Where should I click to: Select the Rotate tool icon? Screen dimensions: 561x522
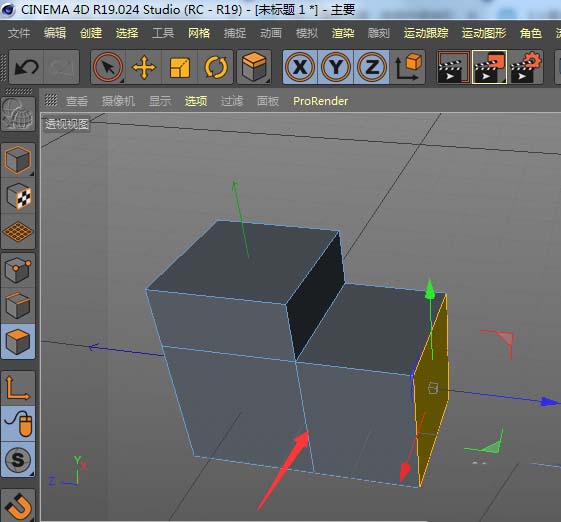click(x=215, y=67)
